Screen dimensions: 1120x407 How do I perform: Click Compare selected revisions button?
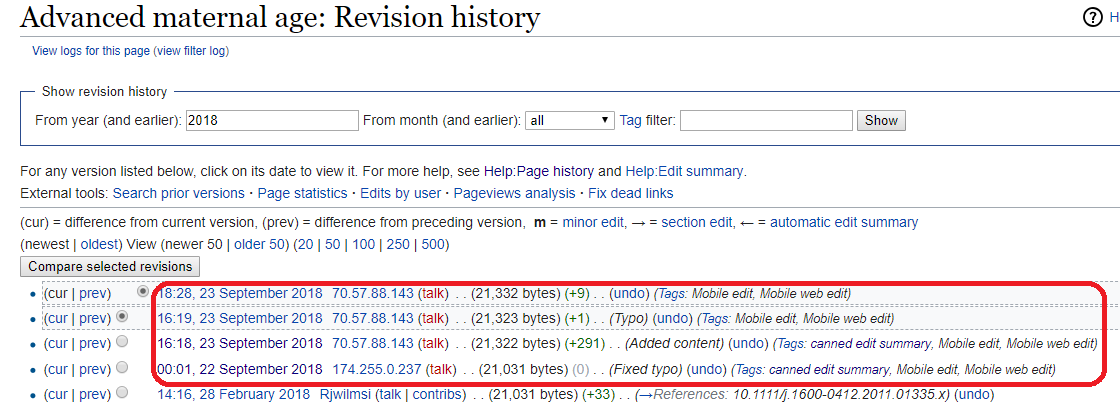click(x=111, y=266)
